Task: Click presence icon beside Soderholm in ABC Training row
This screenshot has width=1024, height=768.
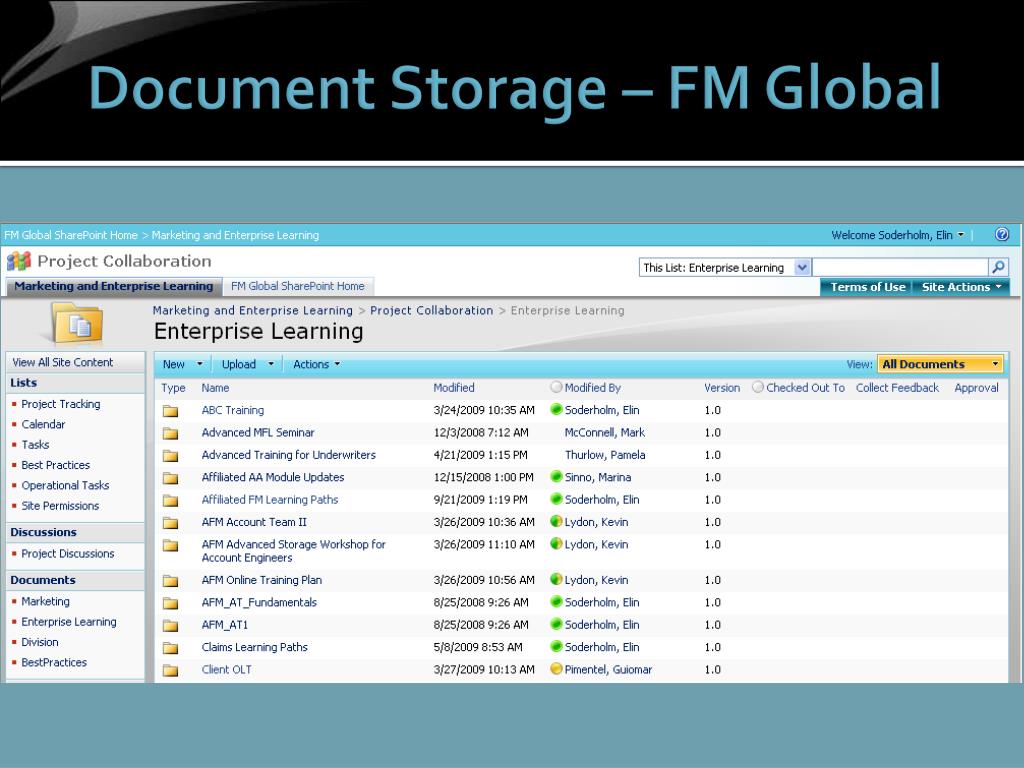Action: 556,409
